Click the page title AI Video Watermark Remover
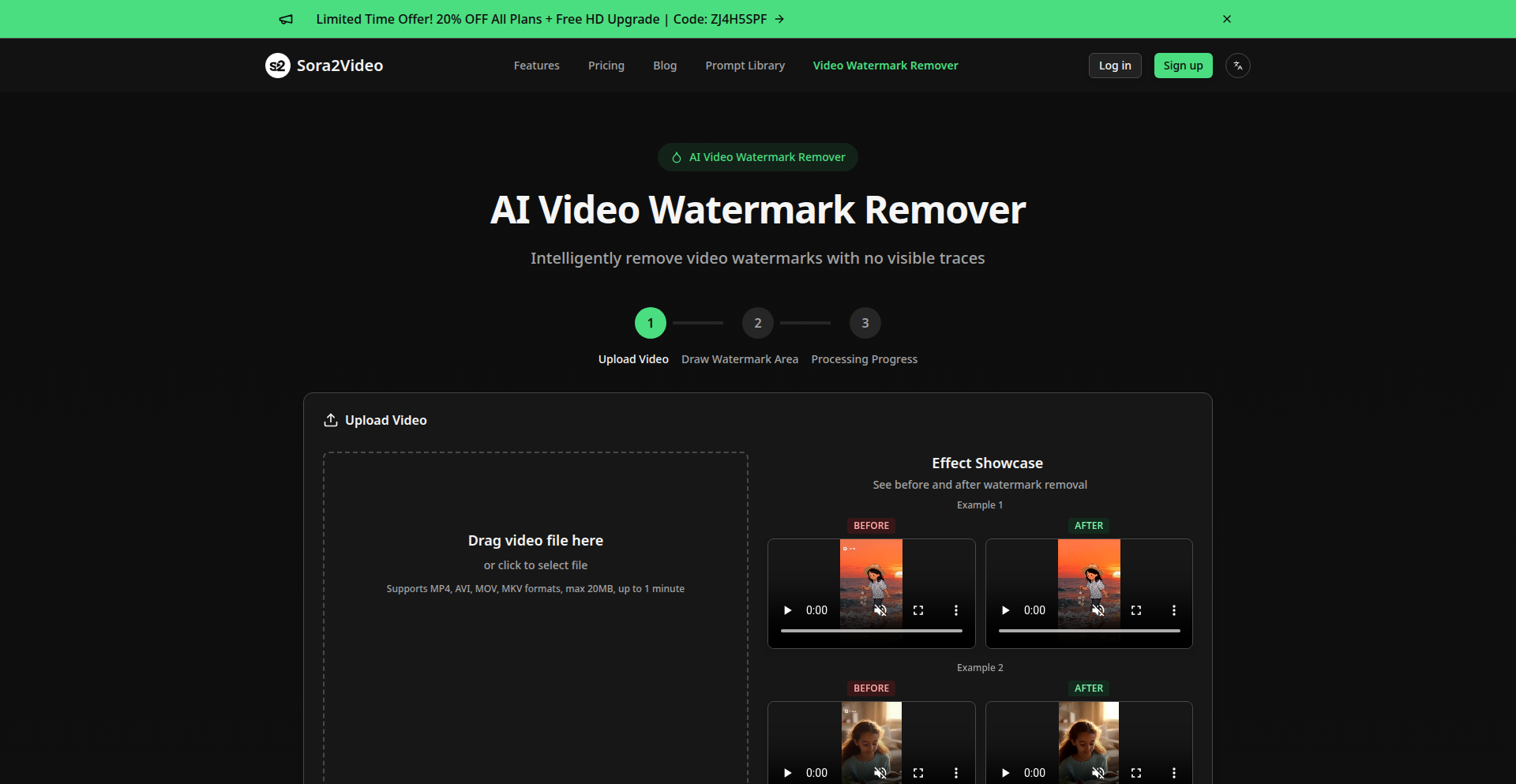 tap(758, 210)
